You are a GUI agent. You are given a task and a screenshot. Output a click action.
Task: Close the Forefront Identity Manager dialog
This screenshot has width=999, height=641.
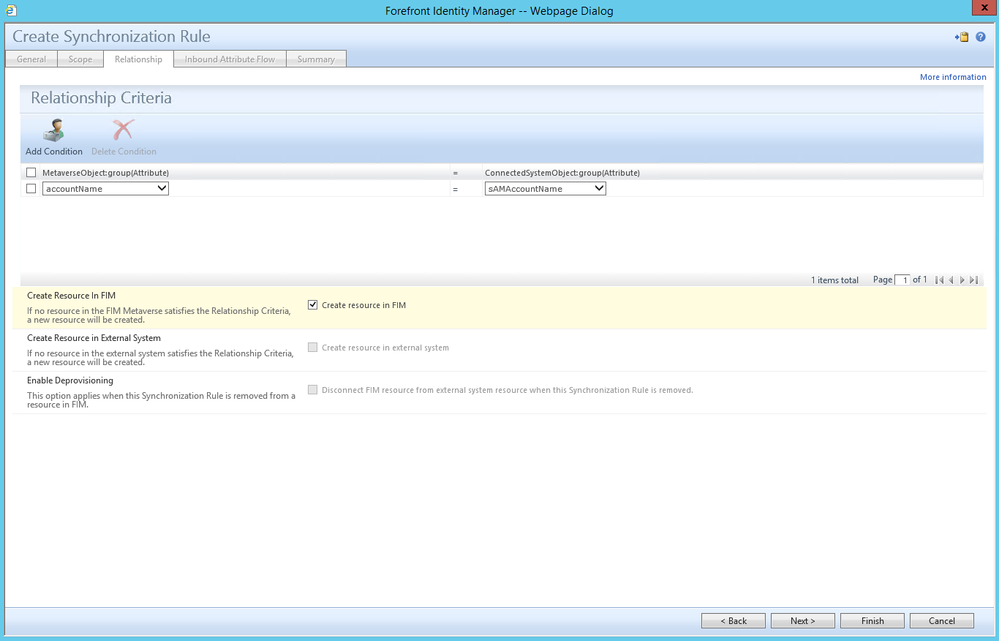985,8
